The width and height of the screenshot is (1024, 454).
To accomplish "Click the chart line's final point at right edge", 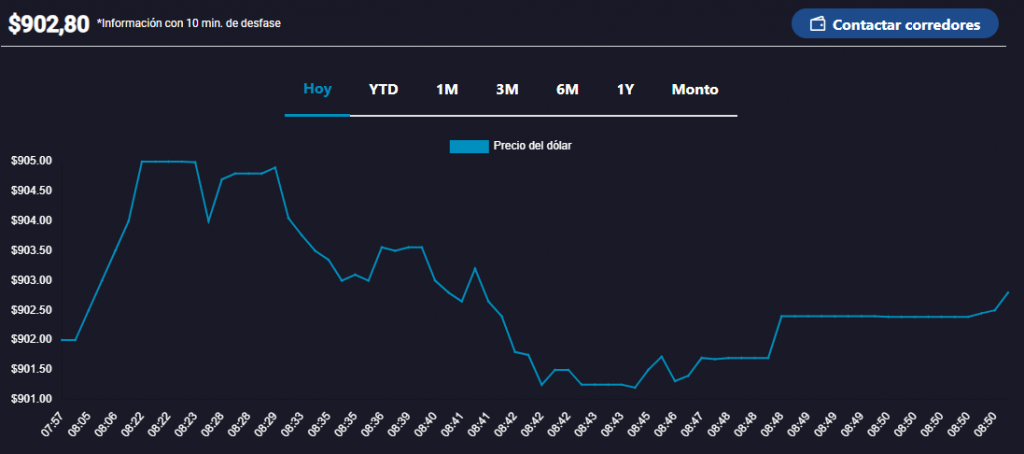I will point(1008,292).
